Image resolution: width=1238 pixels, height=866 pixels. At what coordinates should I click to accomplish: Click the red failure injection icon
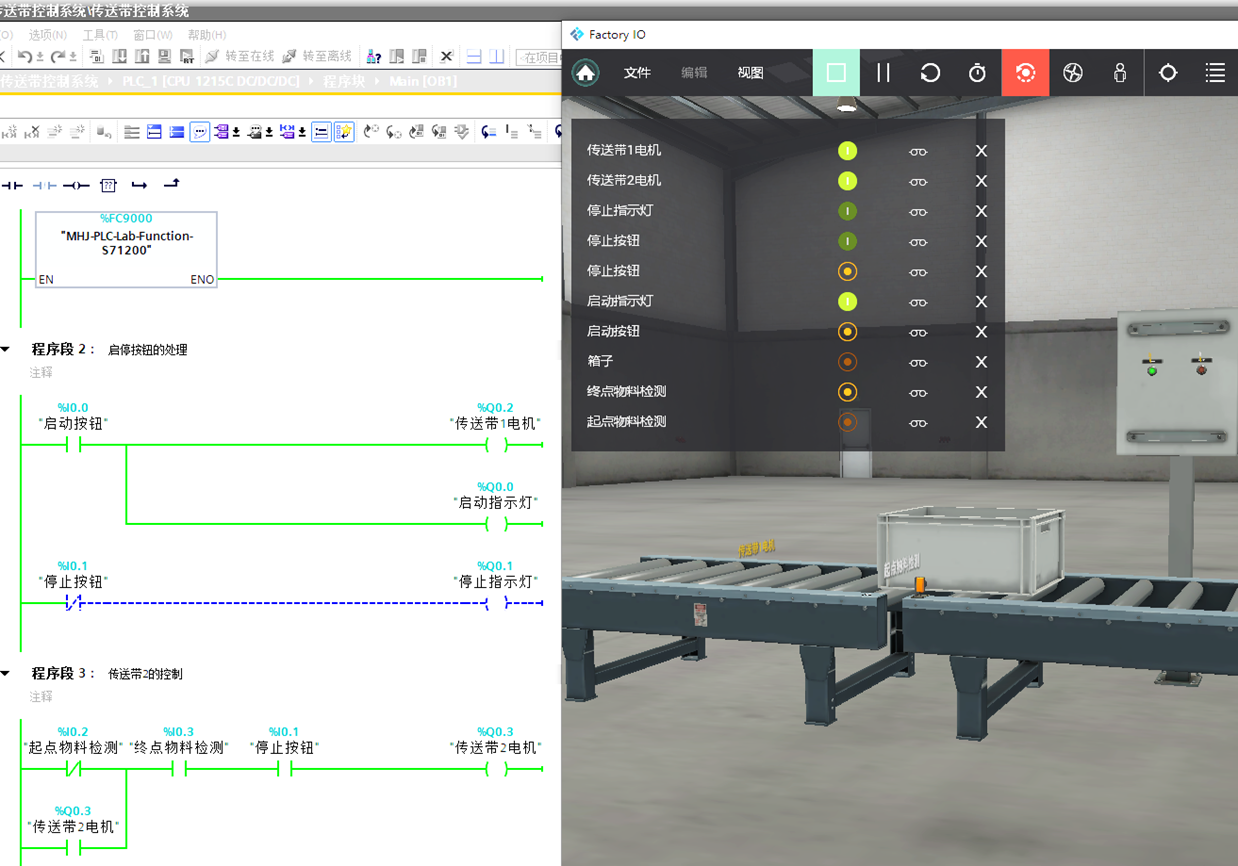point(1025,73)
